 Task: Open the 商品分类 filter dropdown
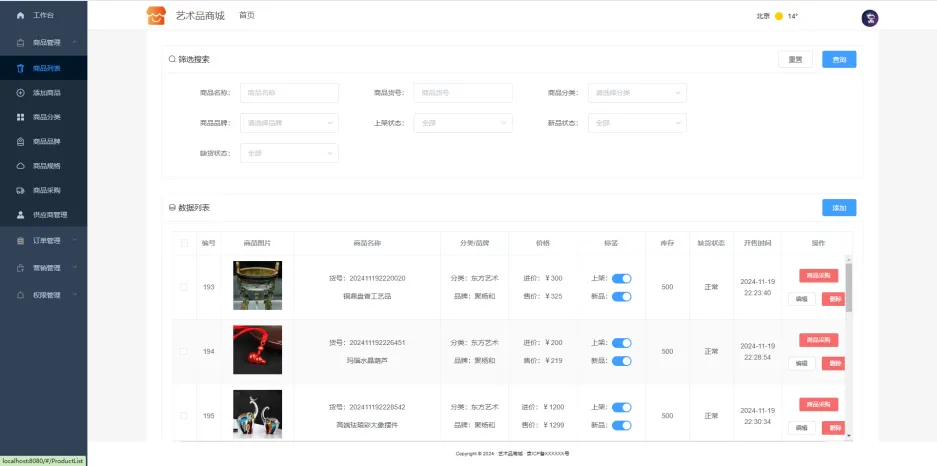point(637,93)
